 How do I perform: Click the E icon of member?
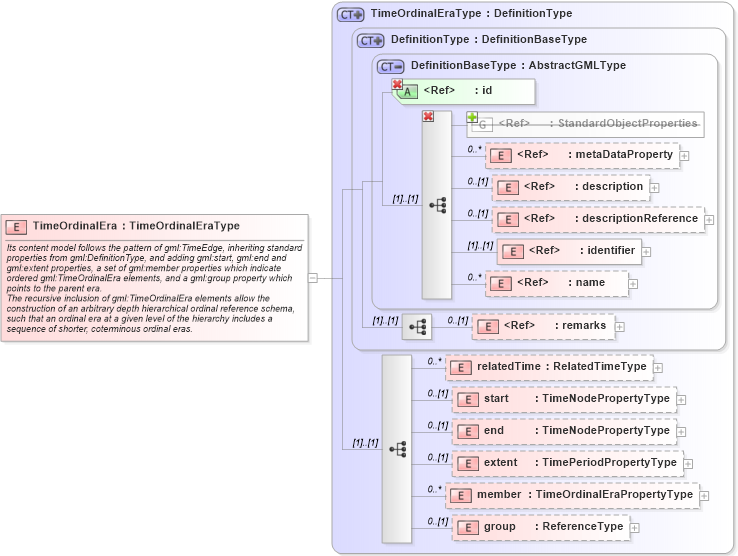pyautogui.click(x=460, y=496)
